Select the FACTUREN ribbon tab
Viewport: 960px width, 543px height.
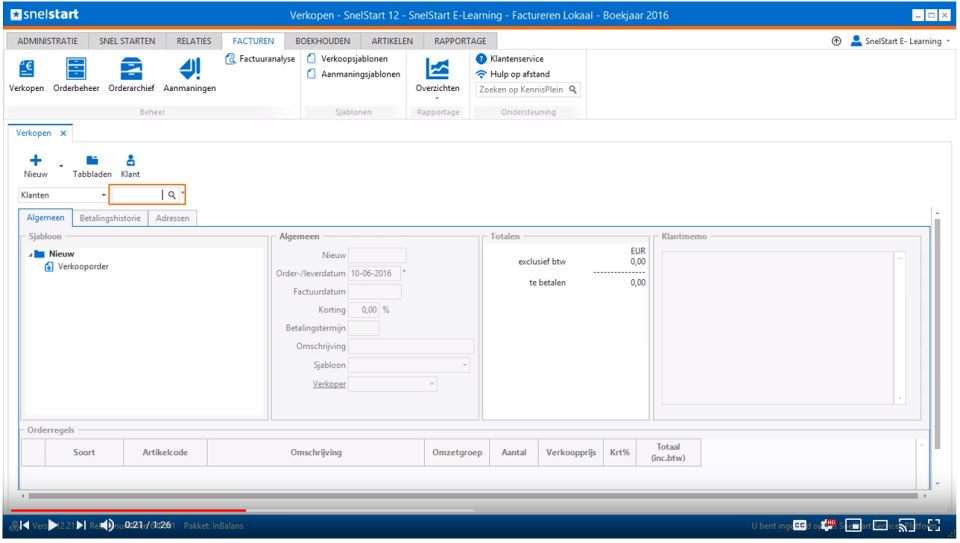[253, 41]
